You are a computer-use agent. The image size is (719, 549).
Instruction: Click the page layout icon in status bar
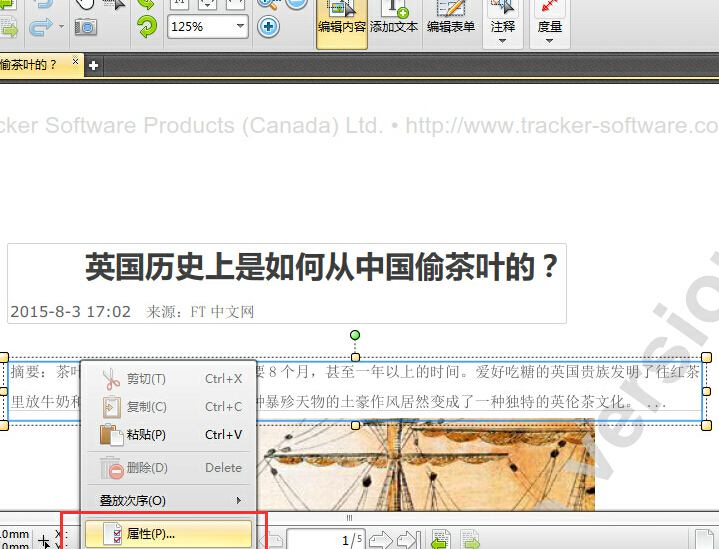[x=703, y=539]
